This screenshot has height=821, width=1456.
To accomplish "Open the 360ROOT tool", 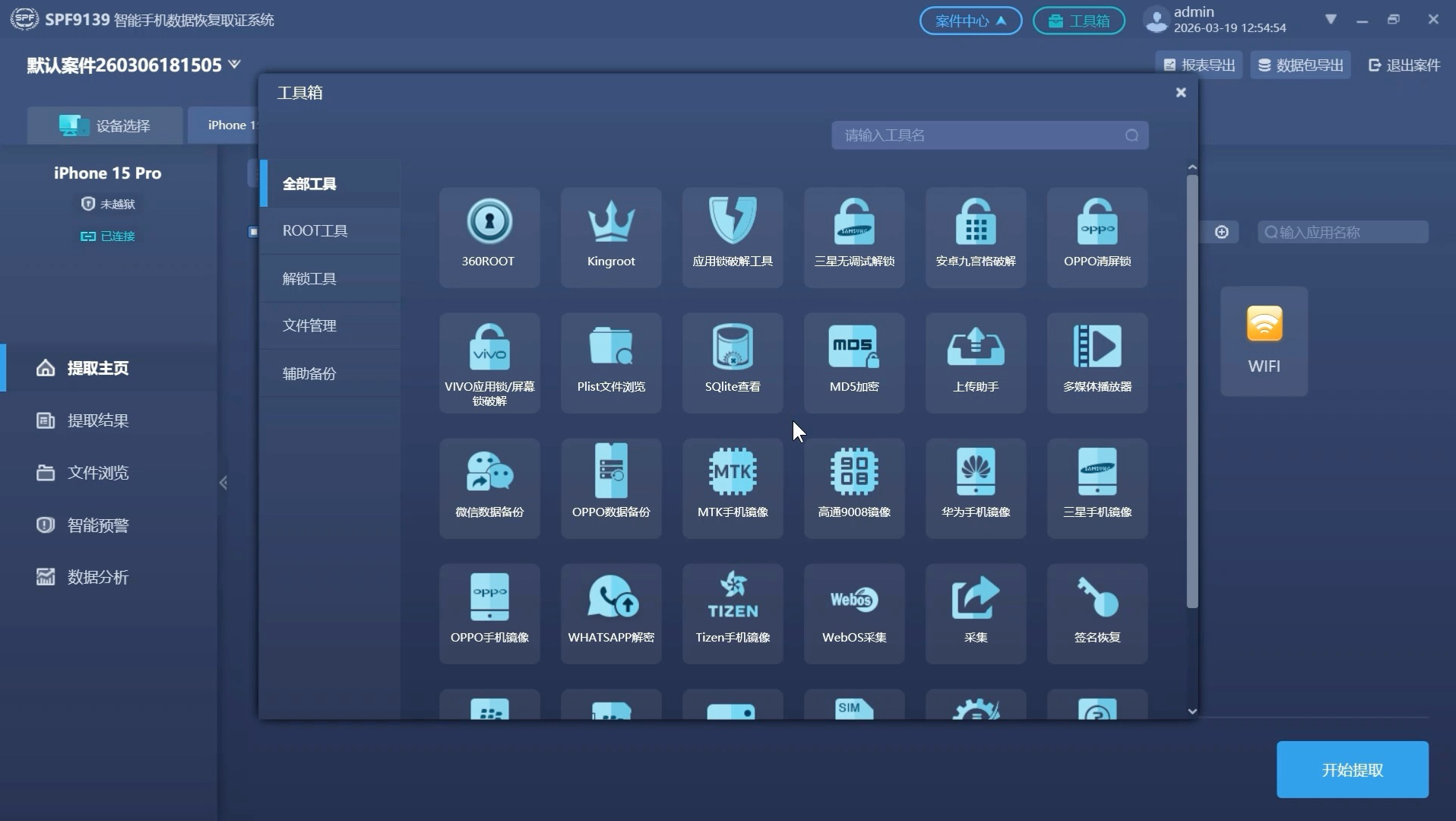I will point(489,237).
